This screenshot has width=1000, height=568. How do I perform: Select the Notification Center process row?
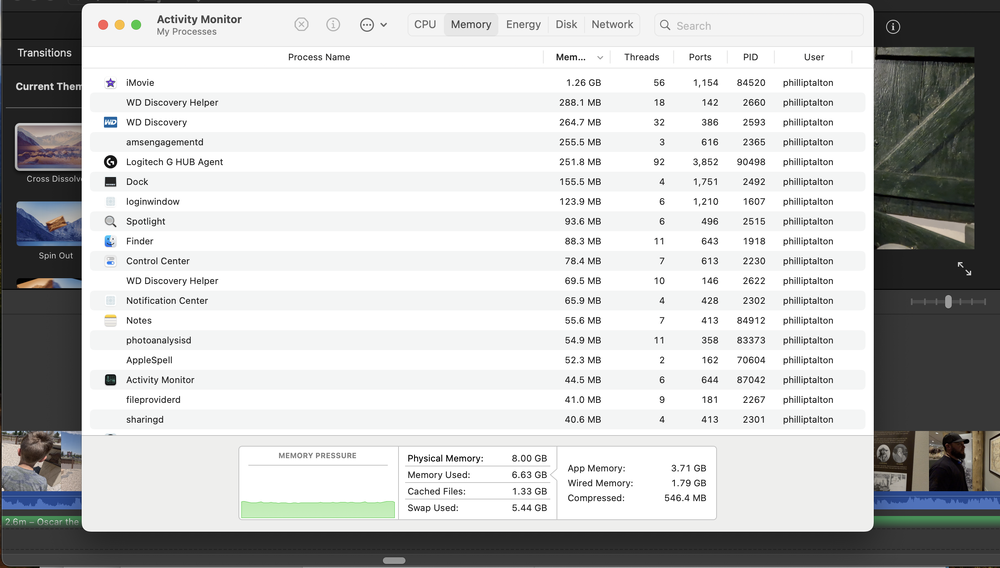pyautogui.click(x=477, y=300)
